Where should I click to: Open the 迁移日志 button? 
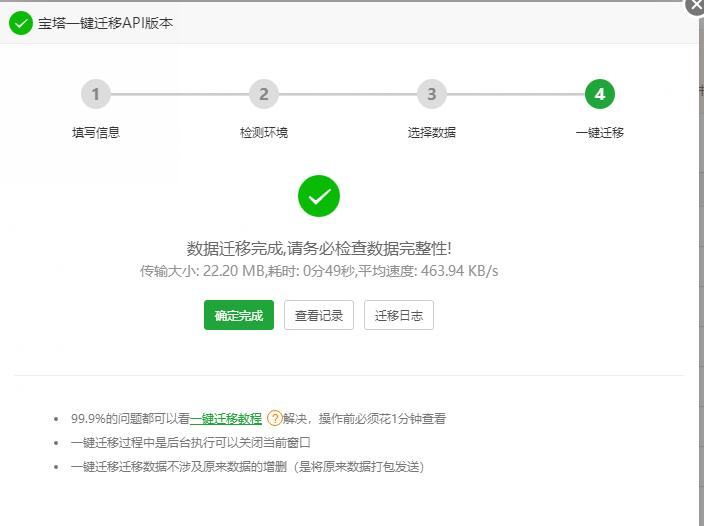[x=399, y=315]
